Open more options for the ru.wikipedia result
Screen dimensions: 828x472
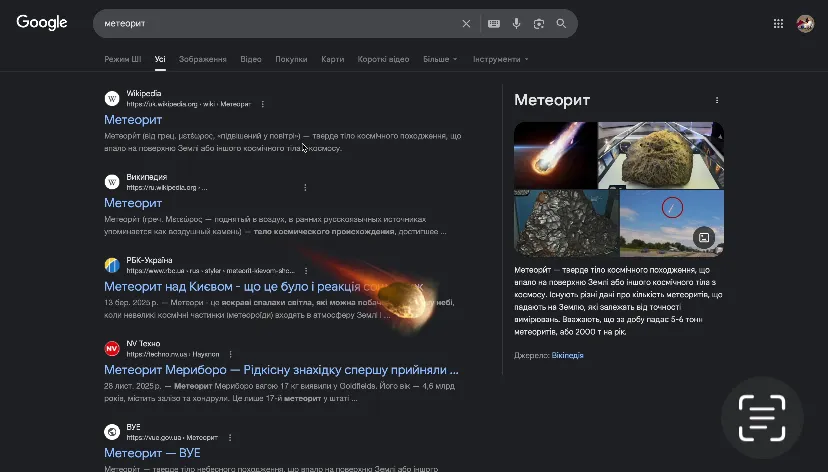[x=305, y=187]
